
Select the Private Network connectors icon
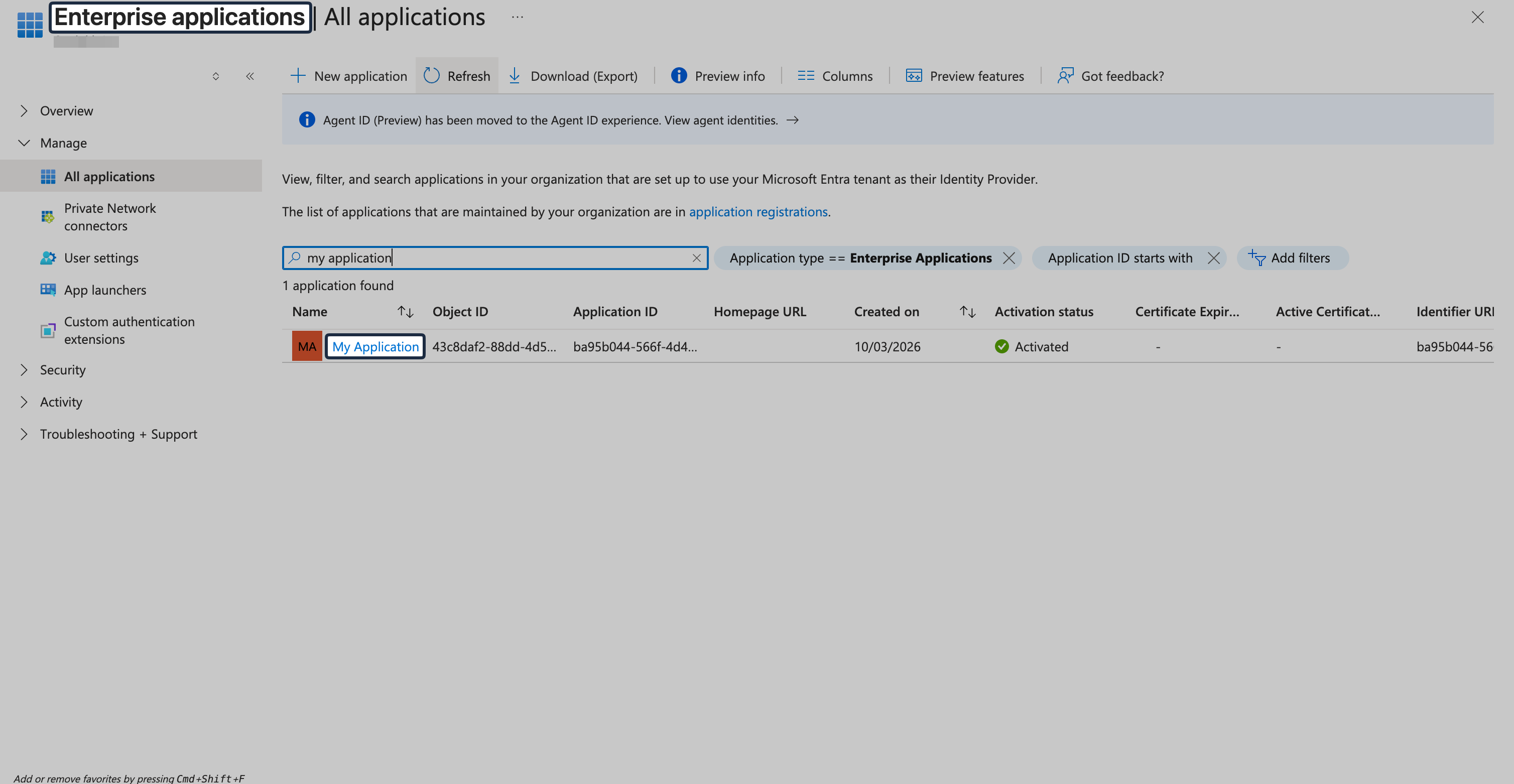tap(48, 217)
